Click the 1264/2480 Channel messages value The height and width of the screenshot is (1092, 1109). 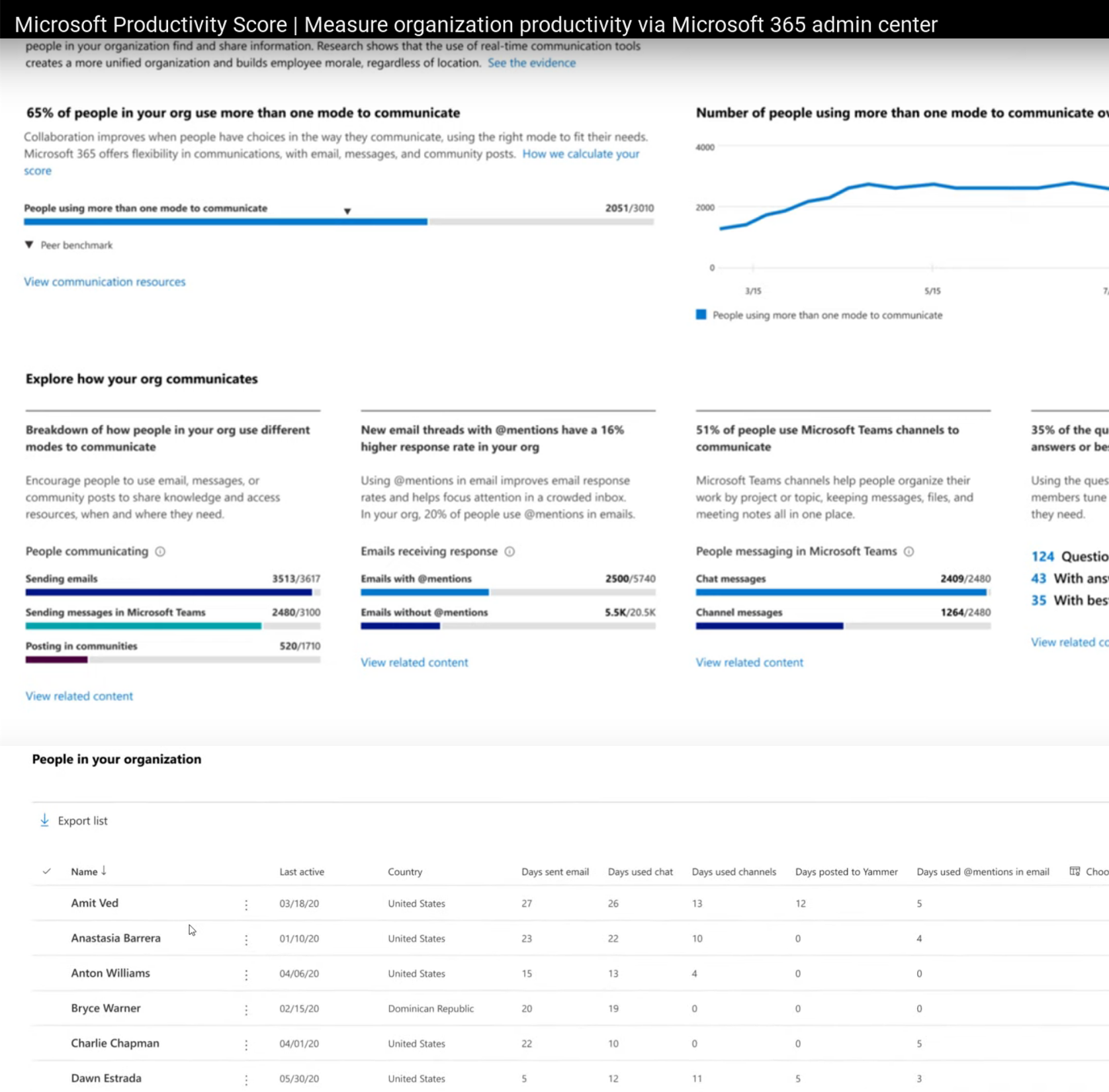click(x=965, y=612)
